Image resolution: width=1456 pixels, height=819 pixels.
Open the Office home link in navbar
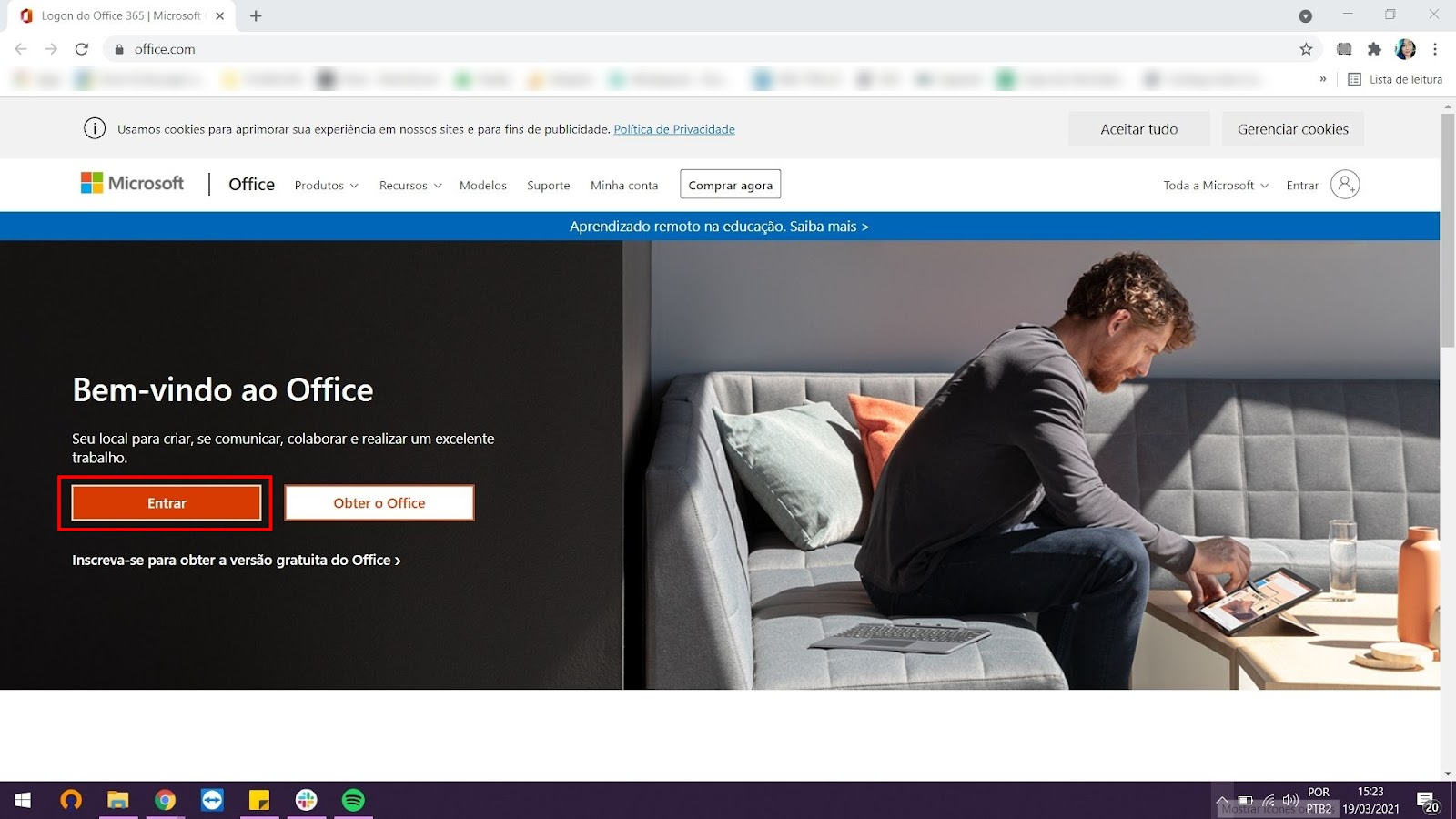tap(251, 185)
